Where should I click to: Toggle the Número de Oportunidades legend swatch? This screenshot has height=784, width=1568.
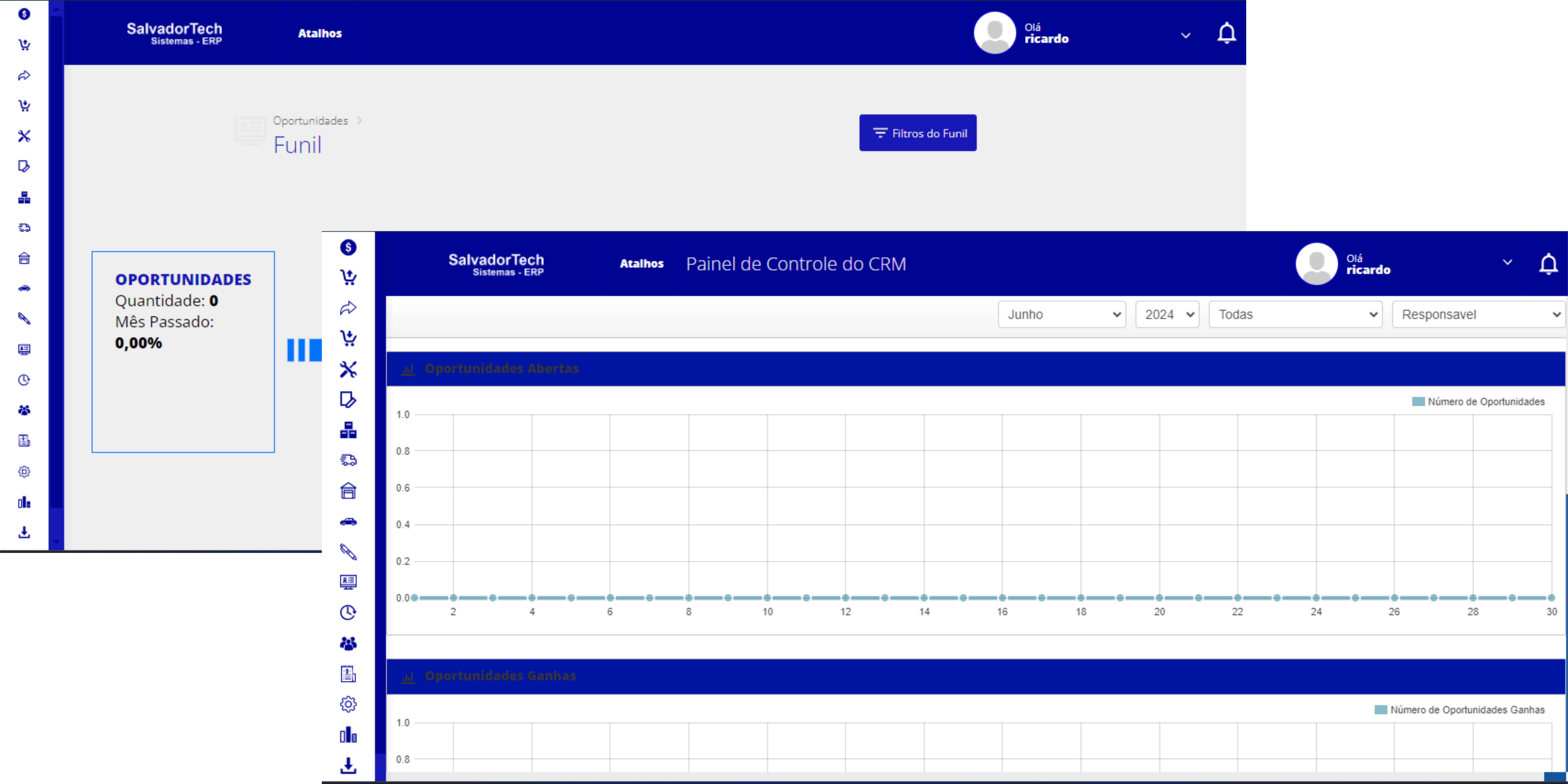(x=1418, y=401)
